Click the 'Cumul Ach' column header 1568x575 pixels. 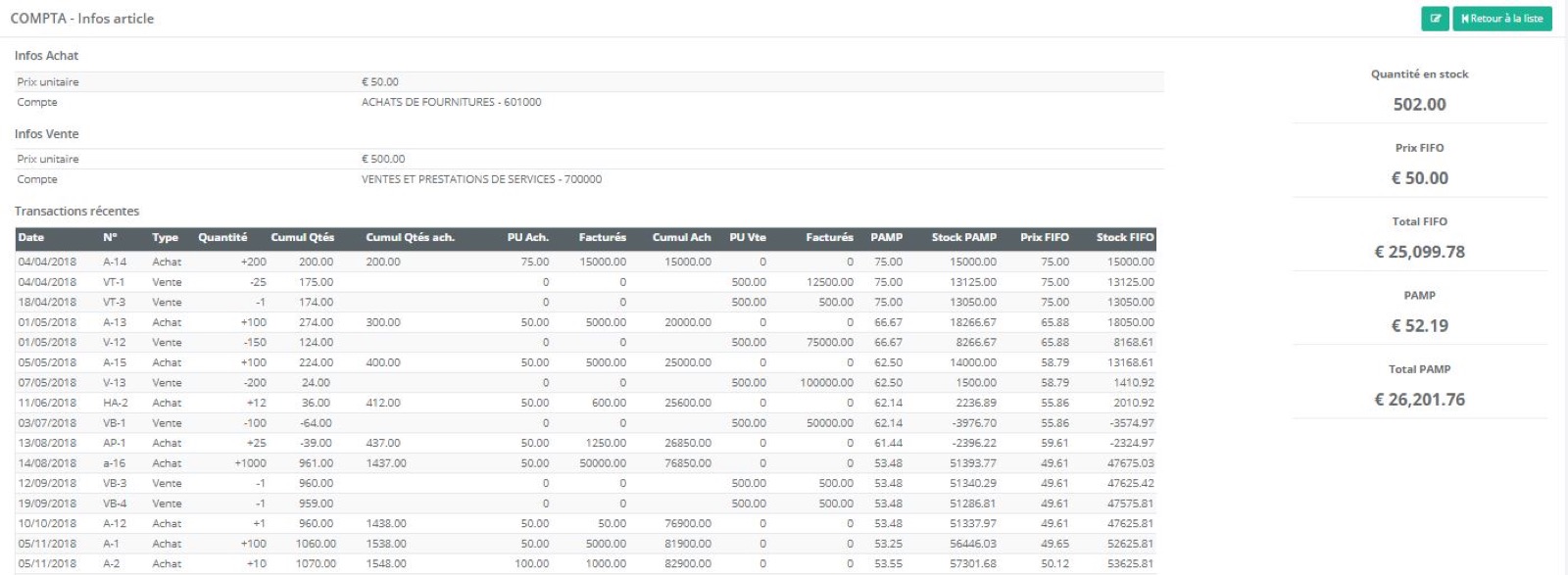tap(682, 237)
